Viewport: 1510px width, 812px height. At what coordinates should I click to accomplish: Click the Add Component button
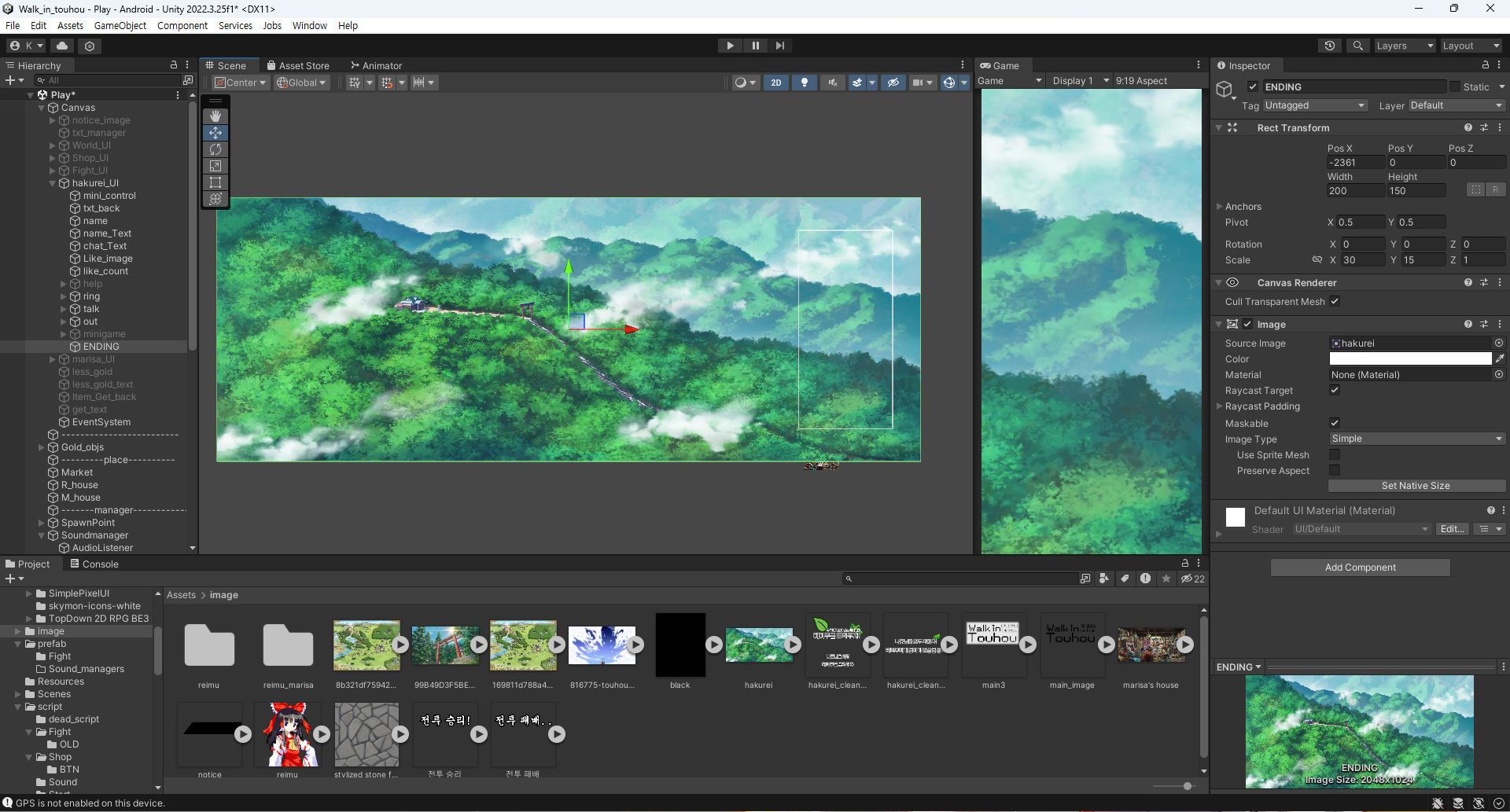coord(1361,568)
